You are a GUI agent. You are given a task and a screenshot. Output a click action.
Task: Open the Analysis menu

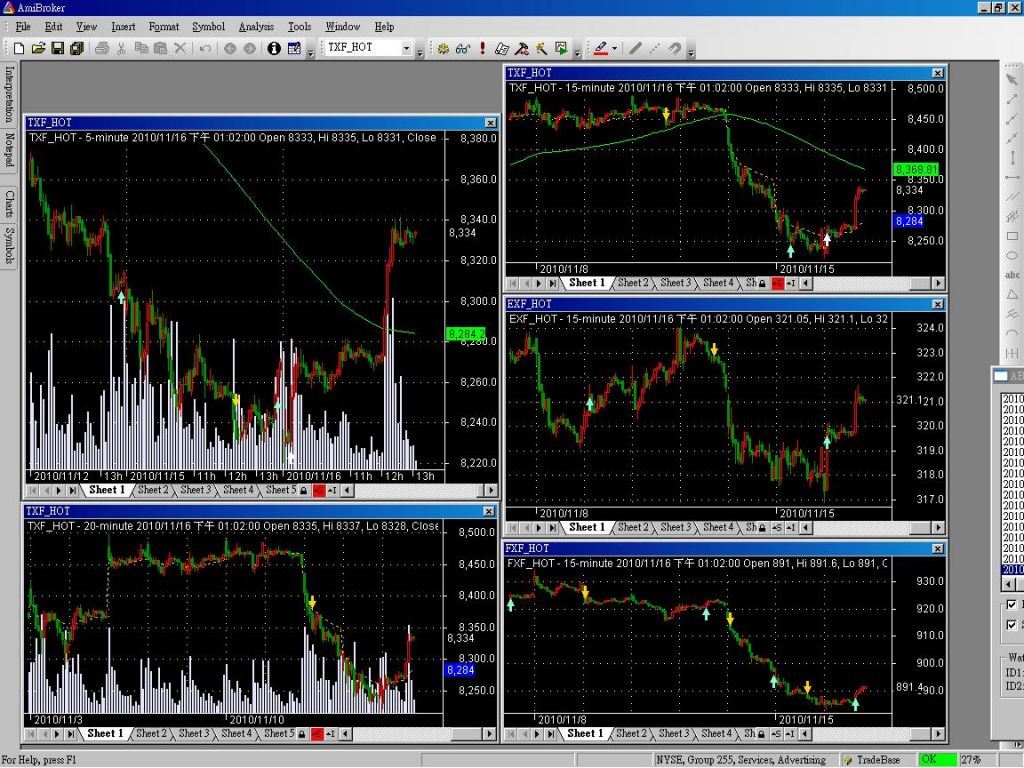[x=256, y=27]
